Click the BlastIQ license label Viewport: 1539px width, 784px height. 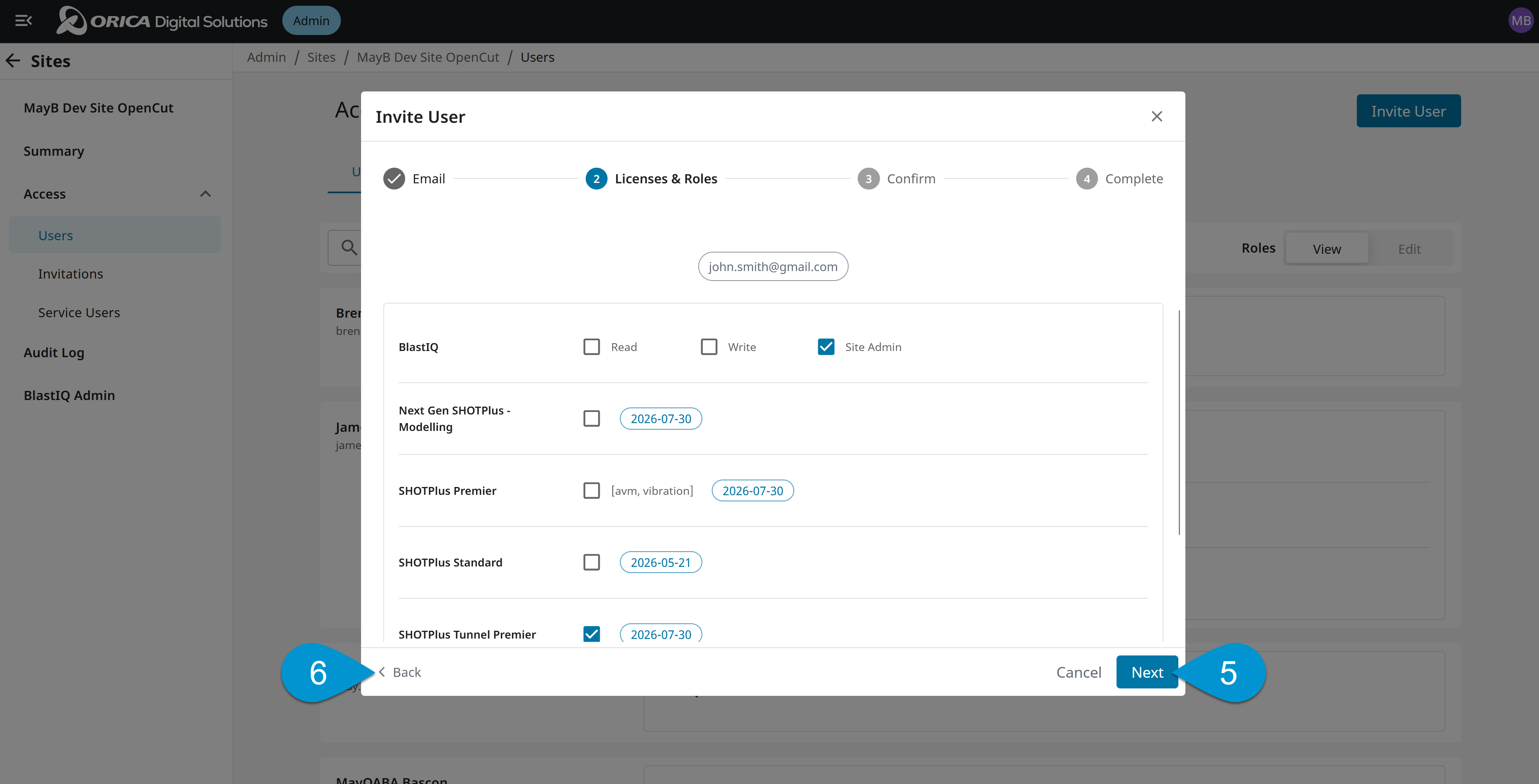418,347
